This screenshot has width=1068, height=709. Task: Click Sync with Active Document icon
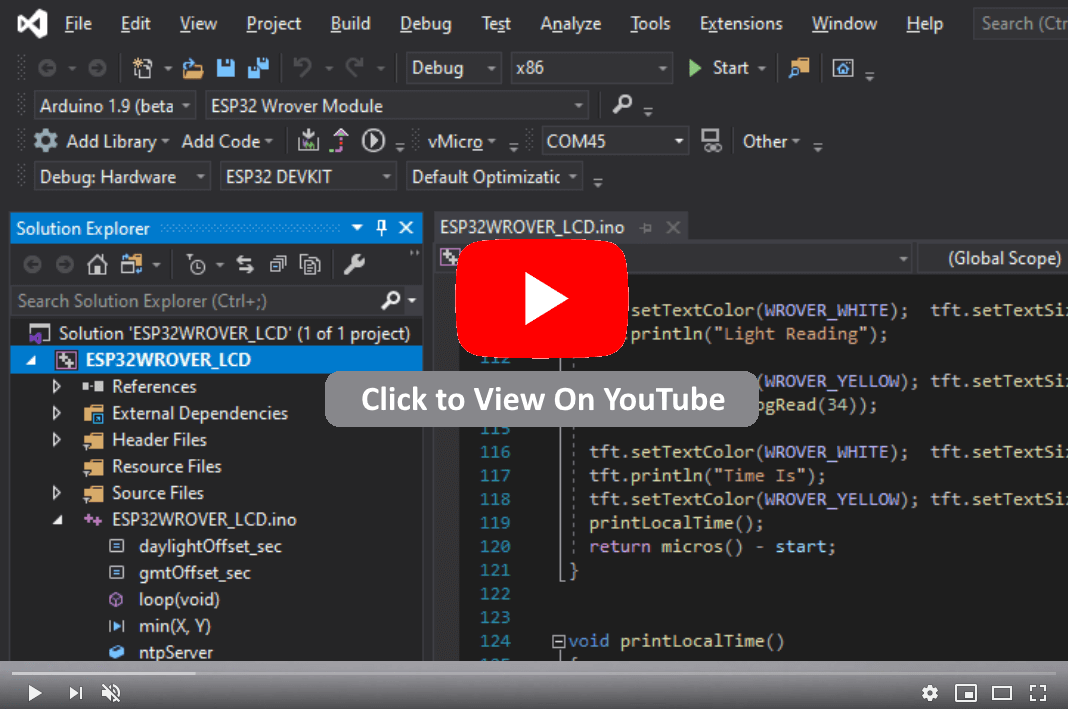(245, 264)
